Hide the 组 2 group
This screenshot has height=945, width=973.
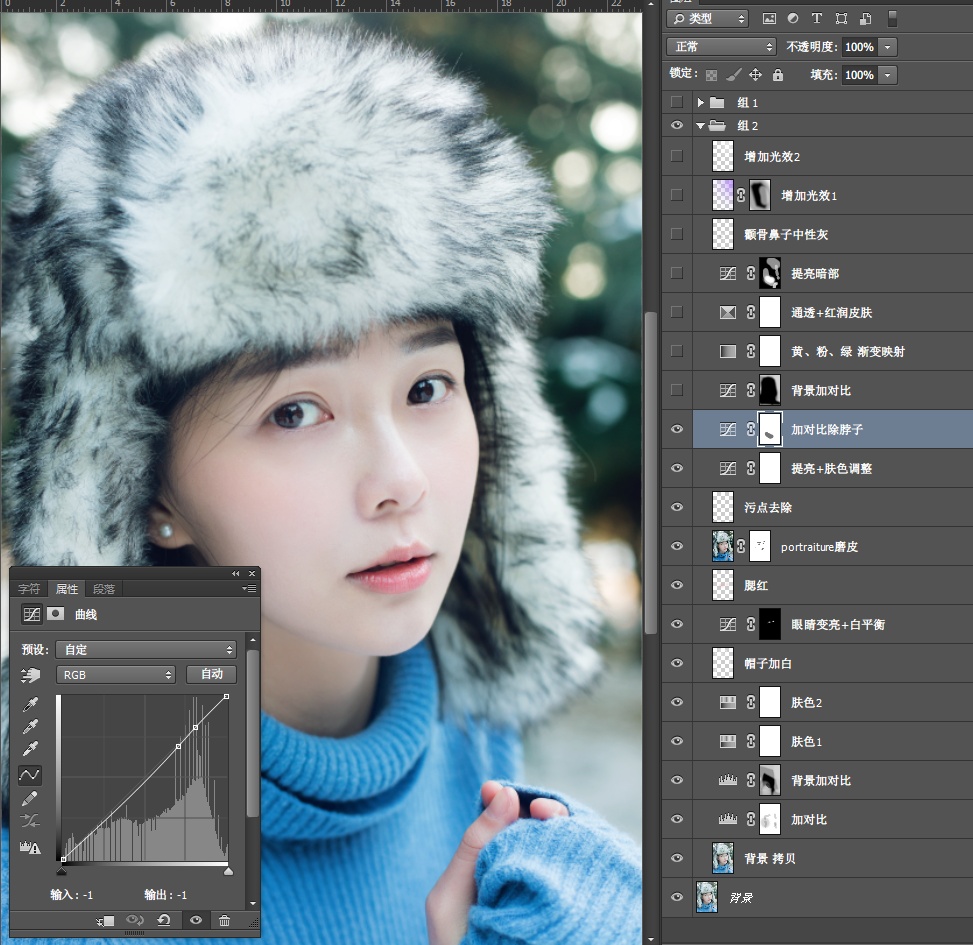[676, 125]
